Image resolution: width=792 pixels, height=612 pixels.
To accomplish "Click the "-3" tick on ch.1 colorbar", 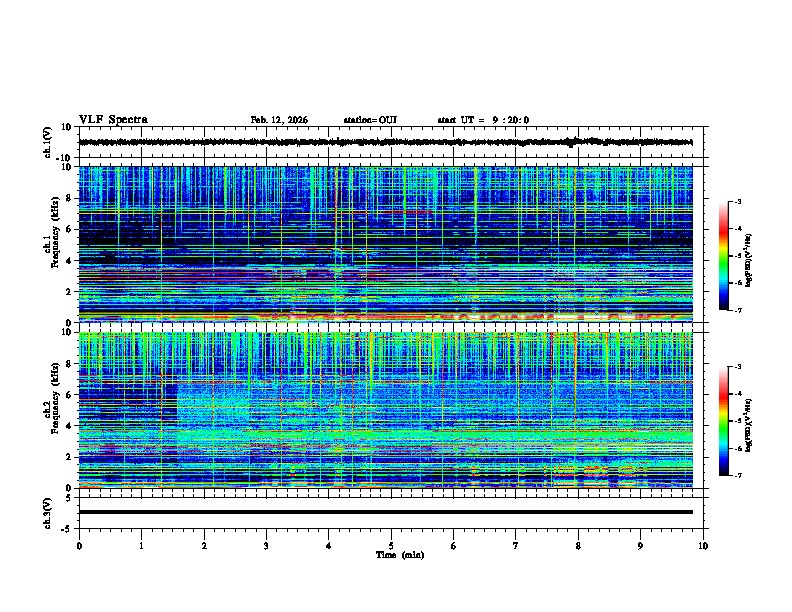I will click(x=737, y=202).
